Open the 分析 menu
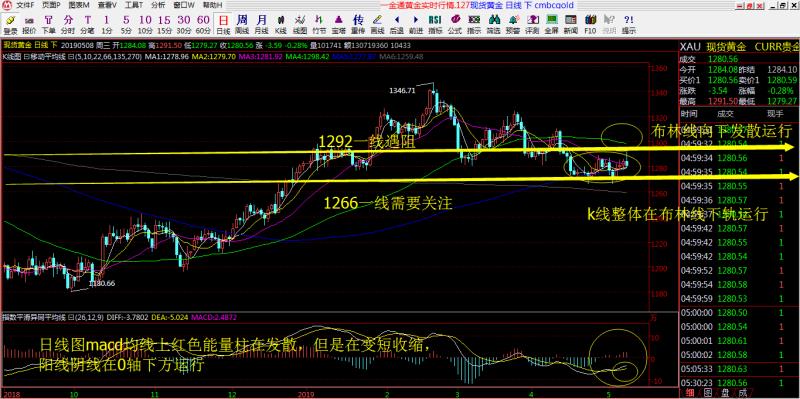The image size is (800, 399). [158, 5]
